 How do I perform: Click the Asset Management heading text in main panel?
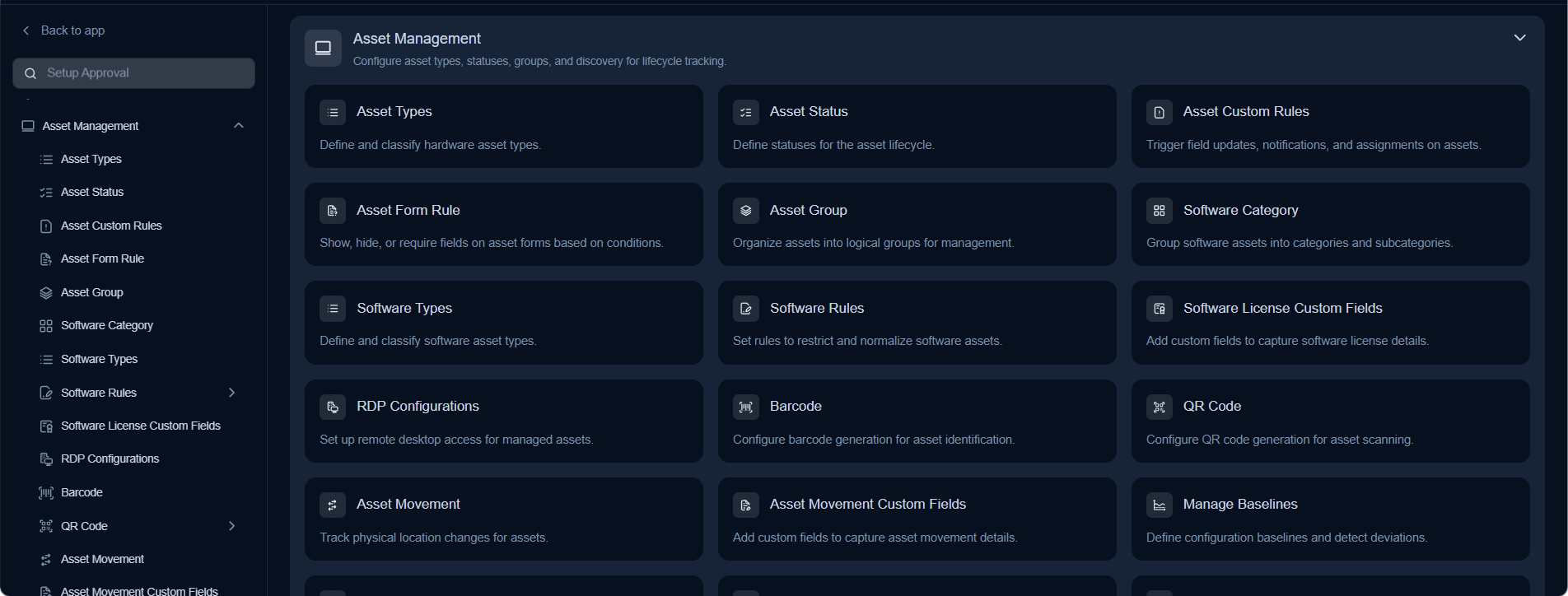coord(417,39)
